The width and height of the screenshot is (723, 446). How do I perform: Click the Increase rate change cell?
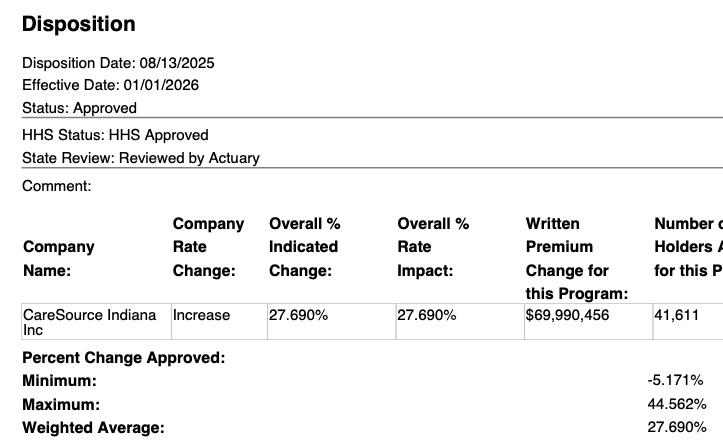201,315
